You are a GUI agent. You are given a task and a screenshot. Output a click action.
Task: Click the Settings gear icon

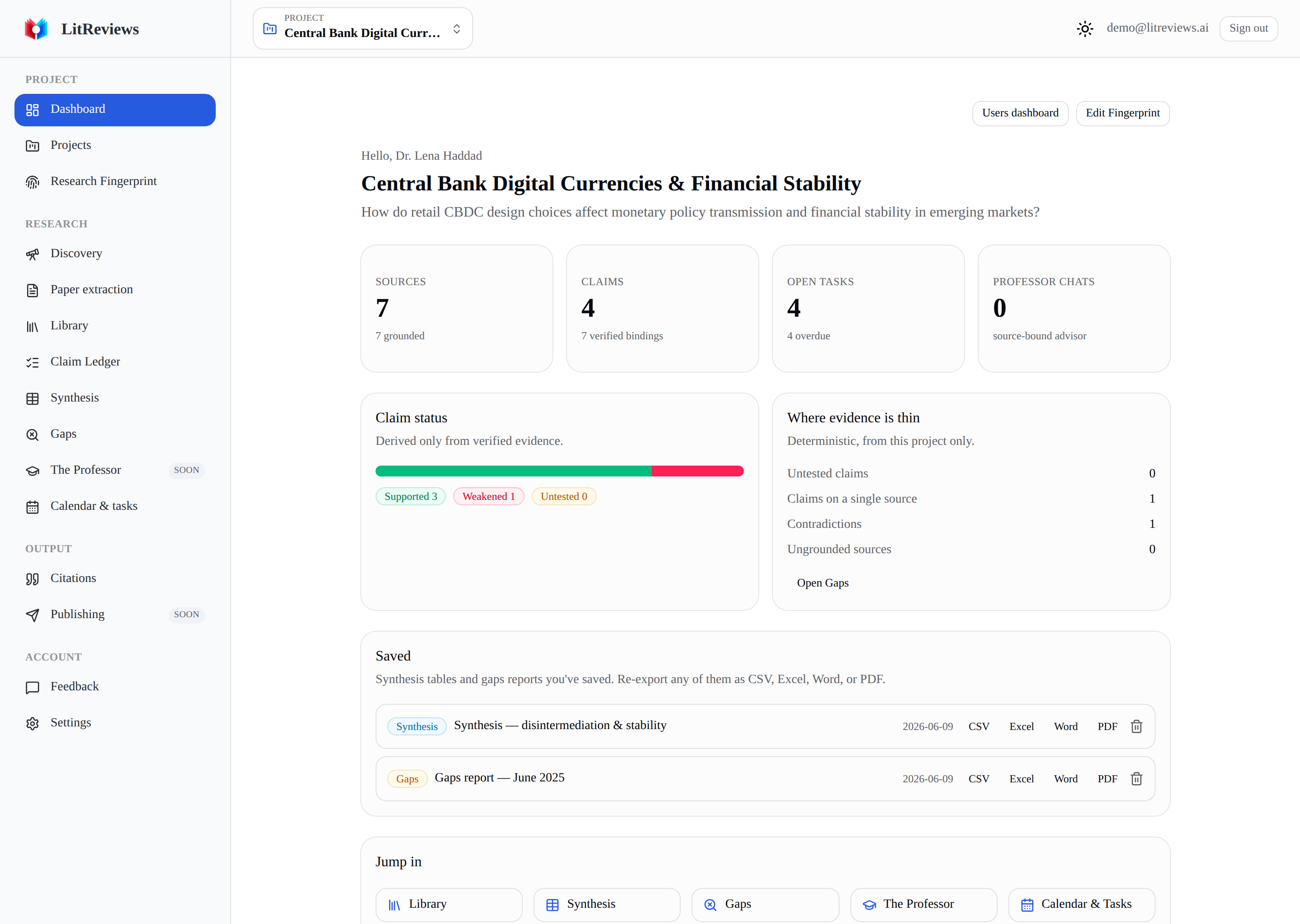click(32, 723)
